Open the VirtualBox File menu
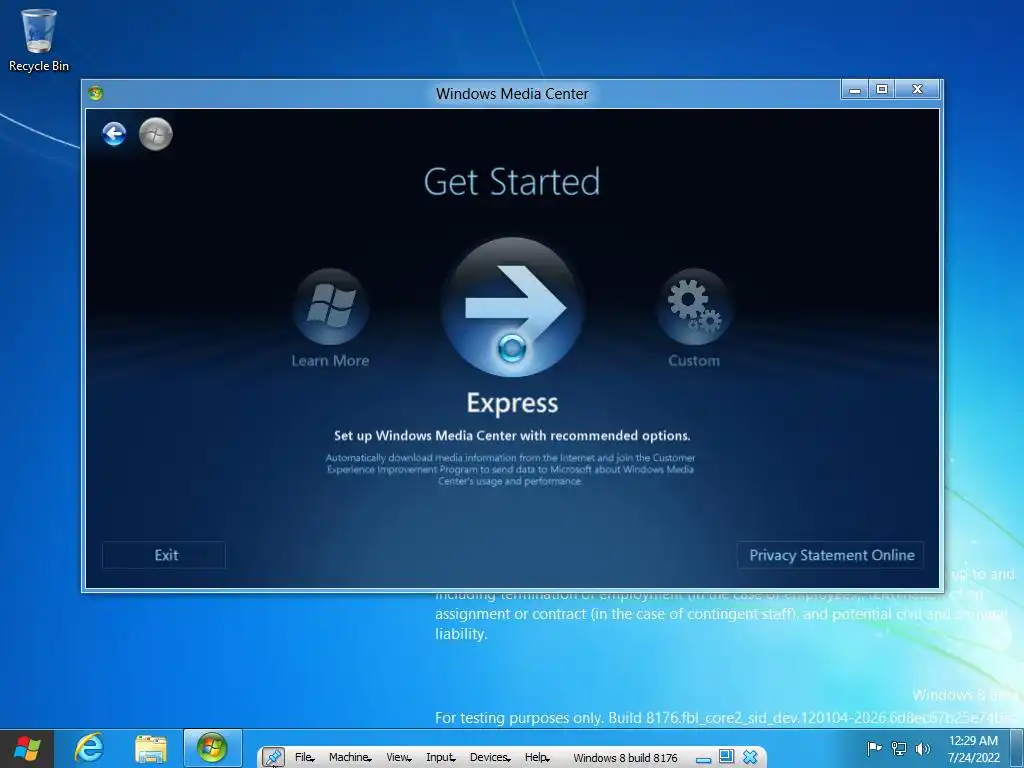 (304, 758)
